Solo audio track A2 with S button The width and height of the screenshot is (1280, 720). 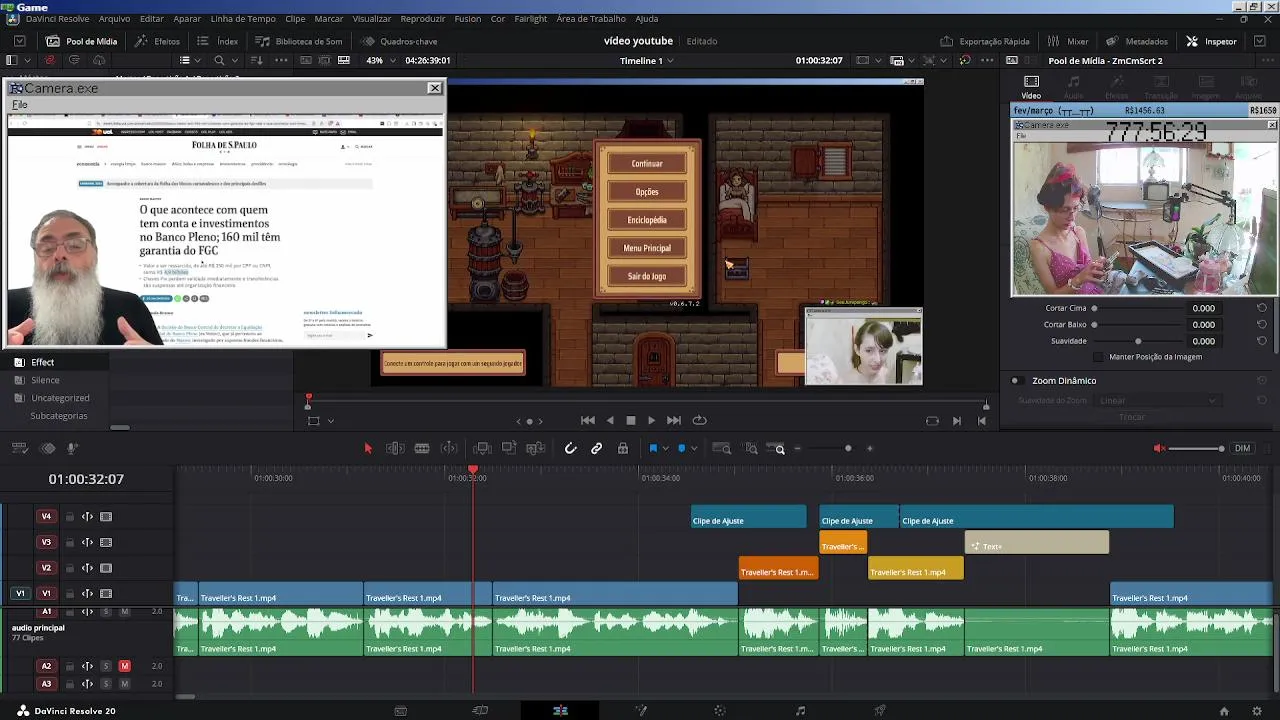pyautogui.click(x=106, y=666)
